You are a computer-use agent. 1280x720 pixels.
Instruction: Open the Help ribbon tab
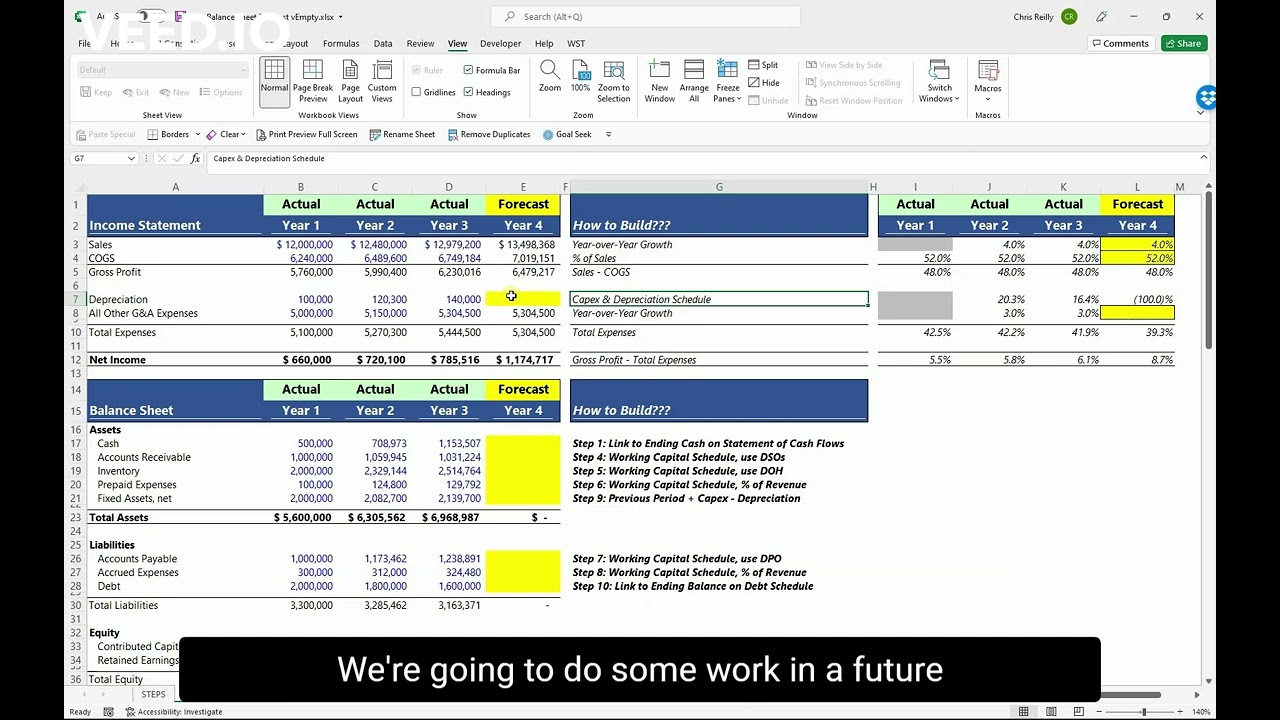click(544, 44)
